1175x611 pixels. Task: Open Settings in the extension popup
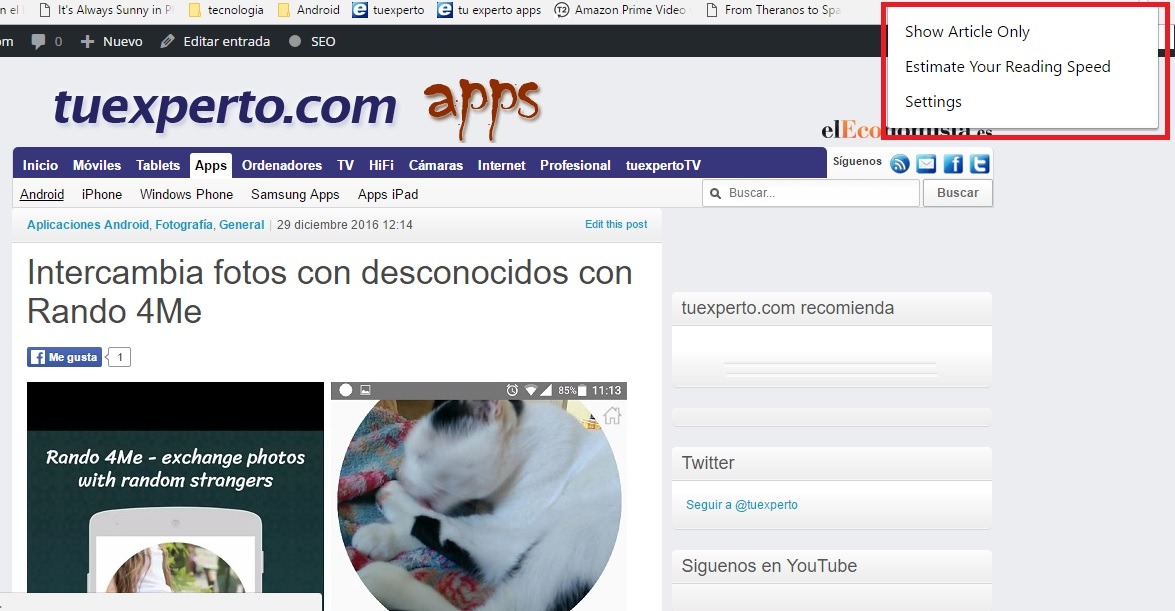pos(933,102)
